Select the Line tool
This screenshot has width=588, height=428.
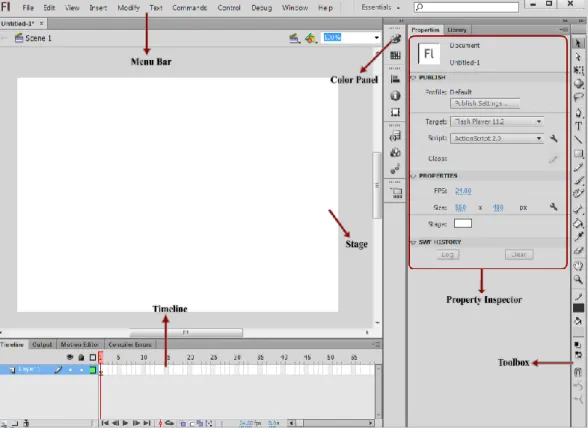578,140
